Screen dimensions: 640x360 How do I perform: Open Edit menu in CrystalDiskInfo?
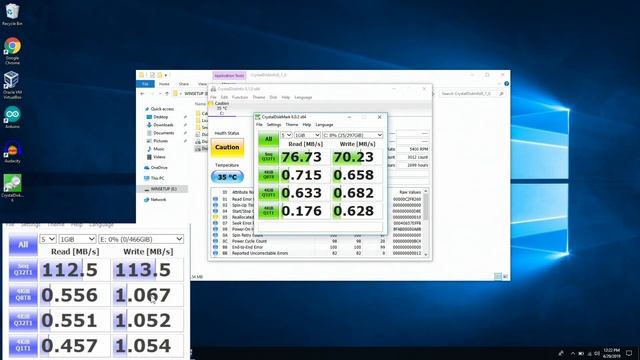224,97
